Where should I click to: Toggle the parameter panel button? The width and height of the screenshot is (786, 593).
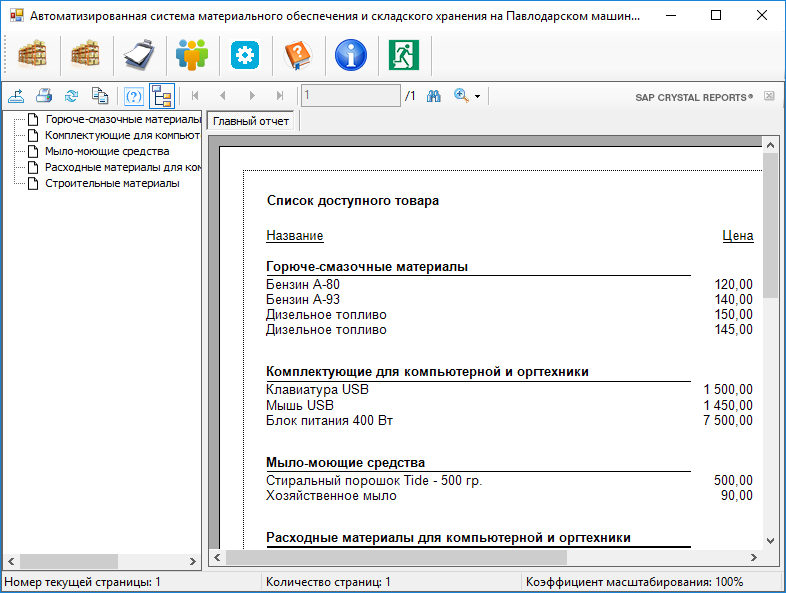click(133, 96)
